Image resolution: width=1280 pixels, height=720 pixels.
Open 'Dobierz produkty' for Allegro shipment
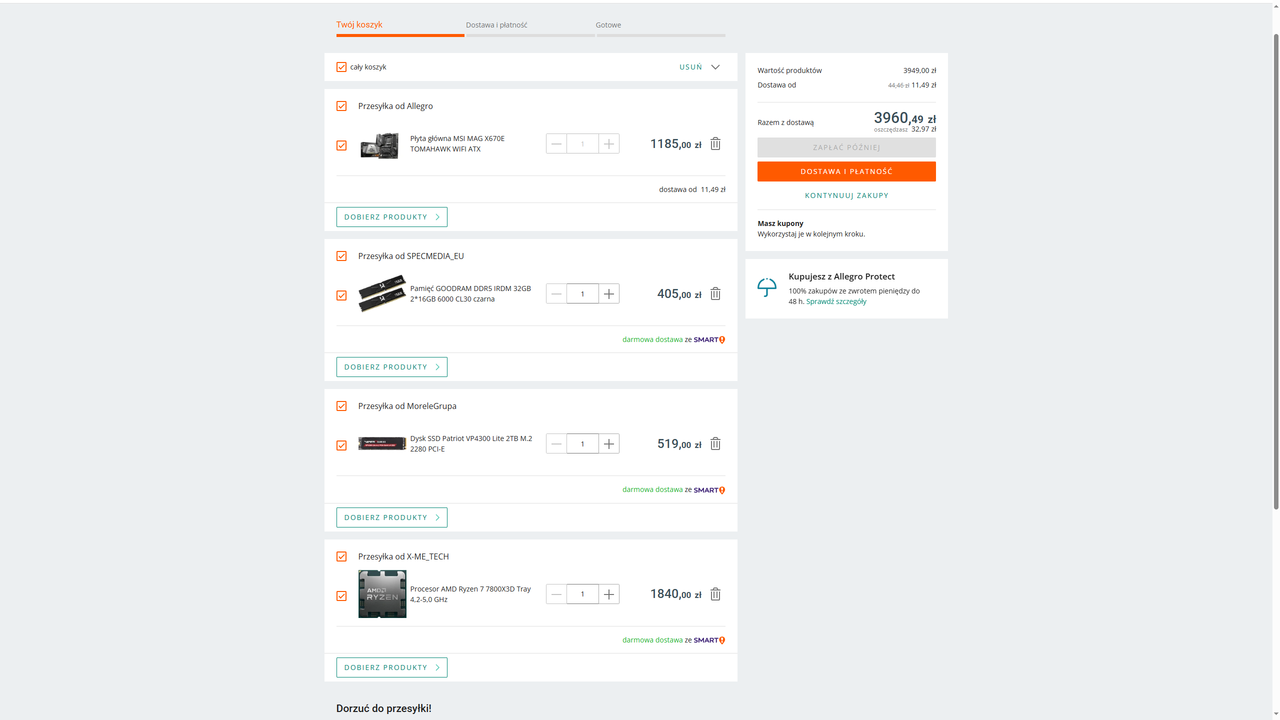[x=392, y=217]
